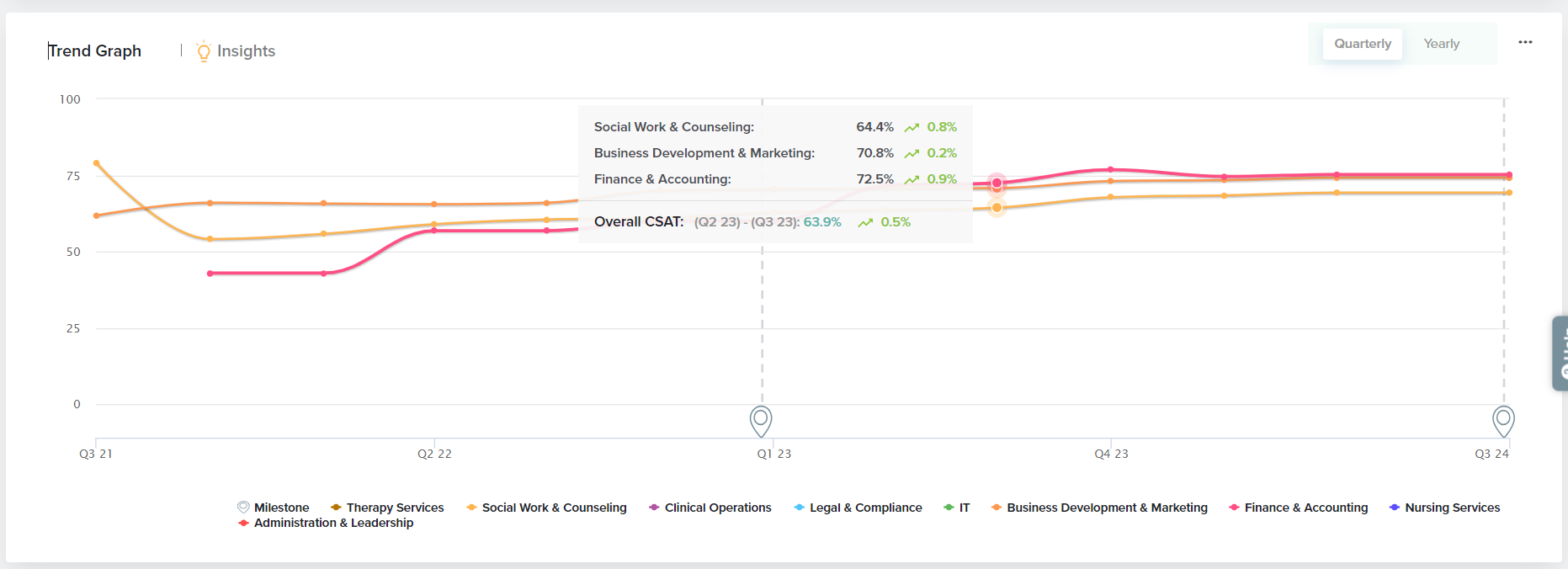Open the side tab on right edge
The width and height of the screenshot is (1568, 569).
tap(1560, 354)
